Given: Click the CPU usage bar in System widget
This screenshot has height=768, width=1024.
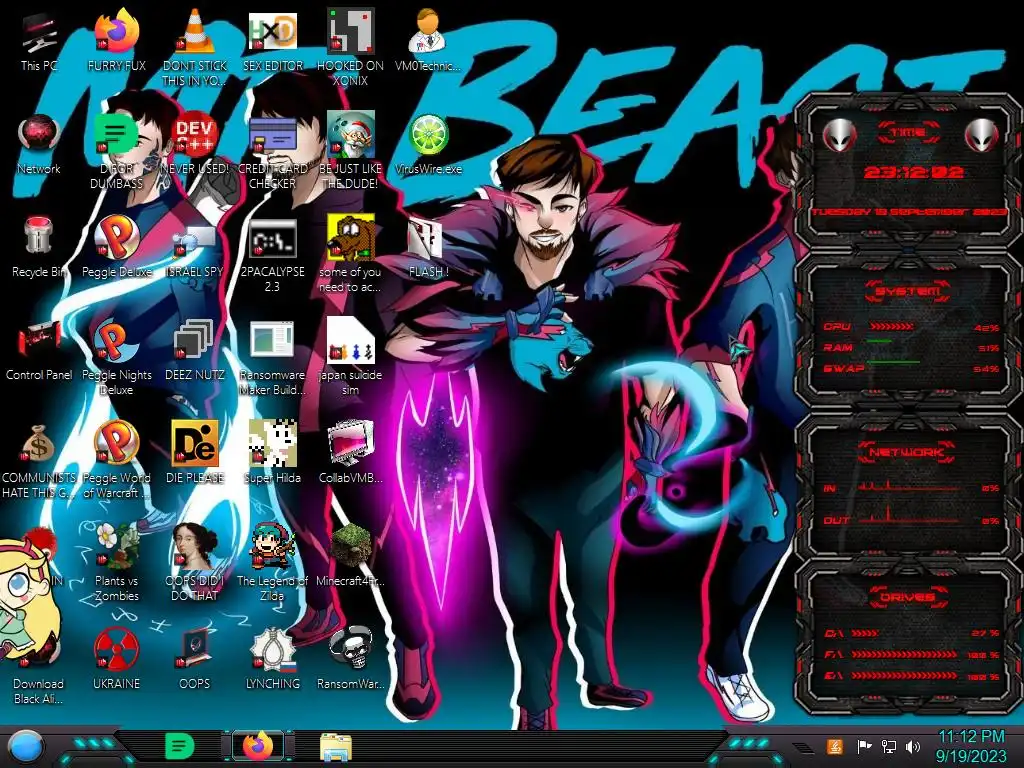Looking at the screenshot, I should [x=892, y=327].
